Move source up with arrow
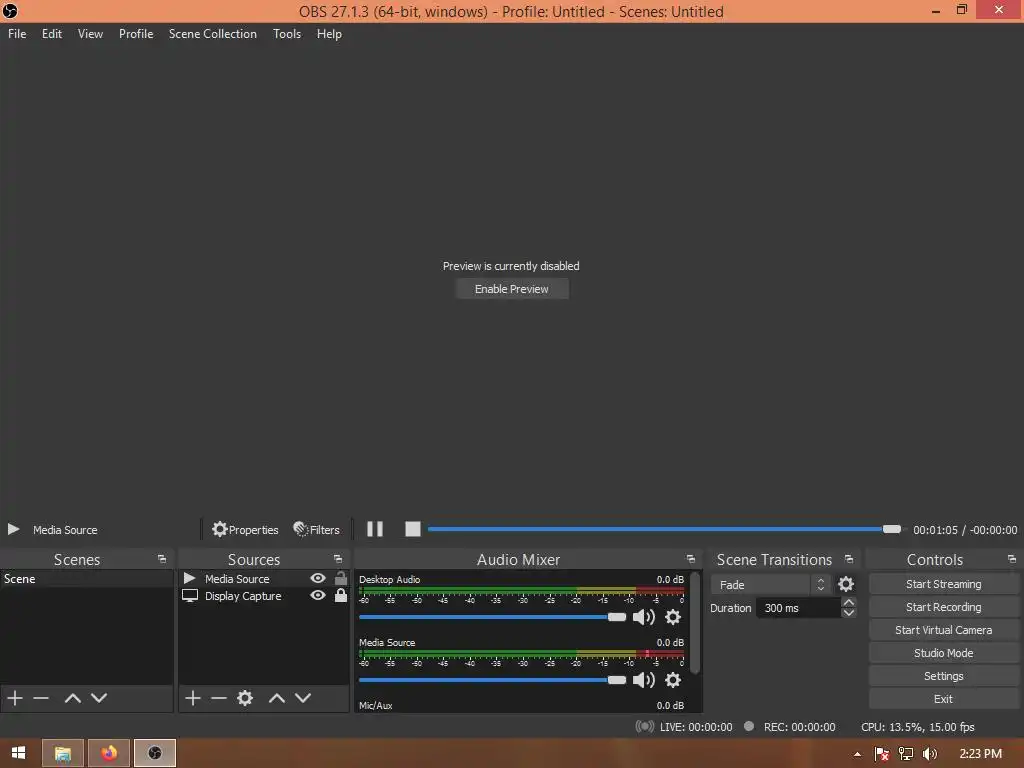 (x=277, y=698)
